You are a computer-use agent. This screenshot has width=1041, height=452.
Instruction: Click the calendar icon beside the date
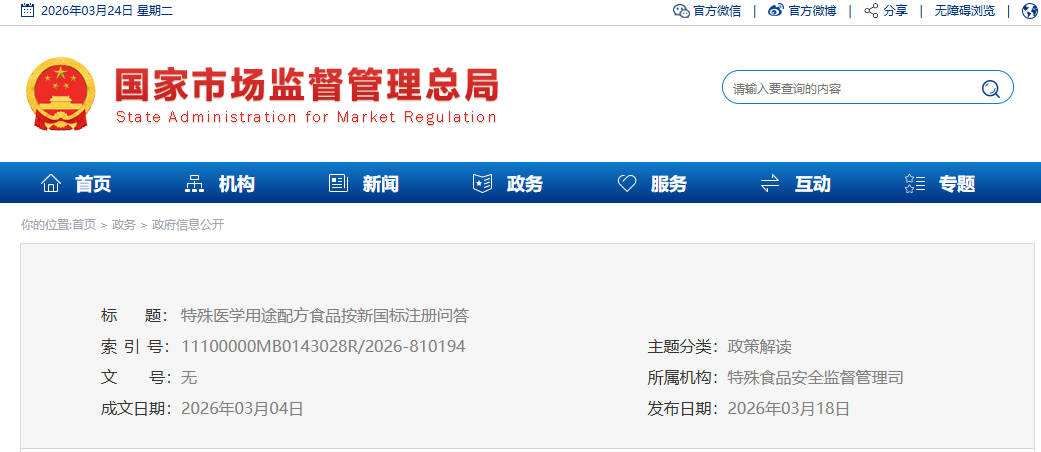tap(28, 11)
